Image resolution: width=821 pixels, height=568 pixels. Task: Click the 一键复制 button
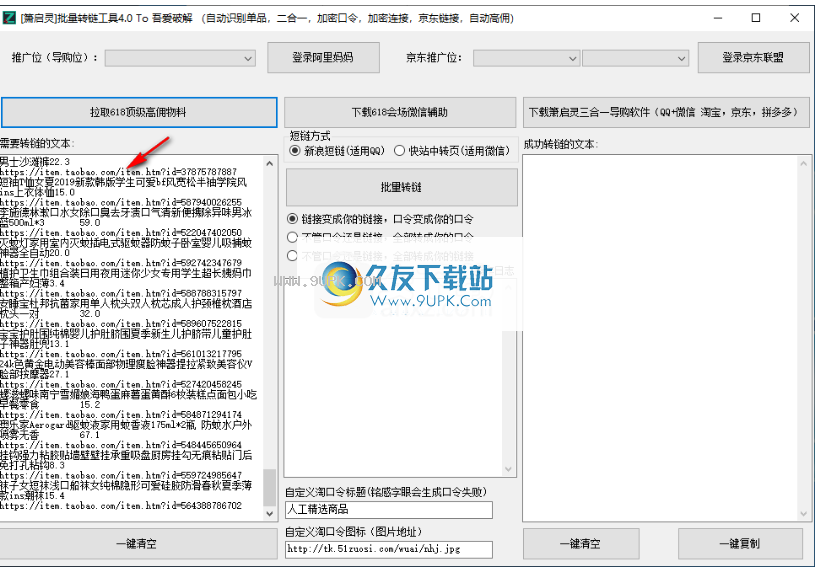click(x=740, y=543)
